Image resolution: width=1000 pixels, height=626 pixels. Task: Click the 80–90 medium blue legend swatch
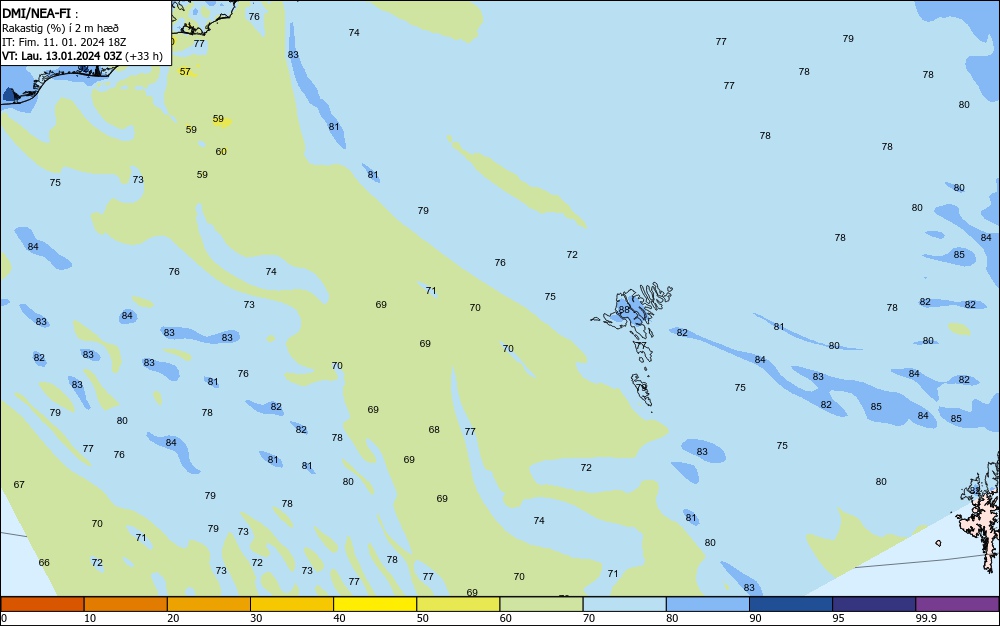707,604
